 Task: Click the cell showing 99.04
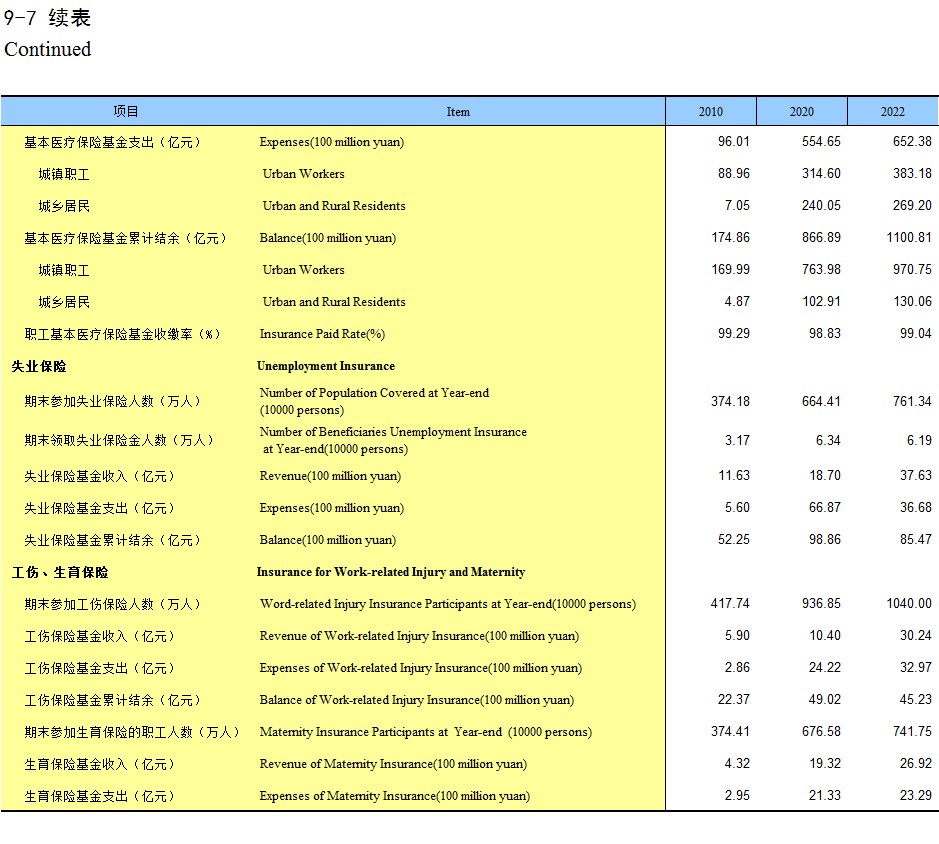[916, 334]
